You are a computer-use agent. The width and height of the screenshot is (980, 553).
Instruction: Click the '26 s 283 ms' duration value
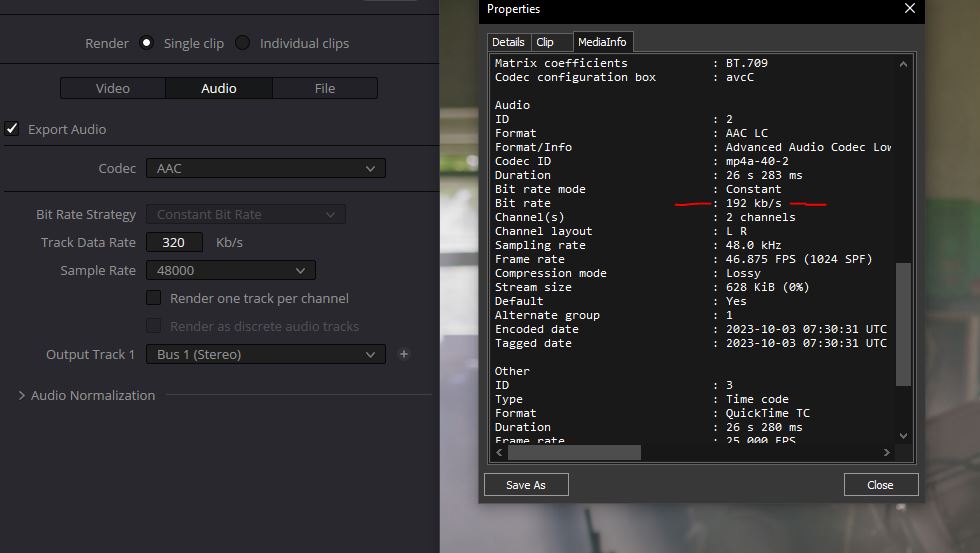pyautogui.click(x=764, y=175)
